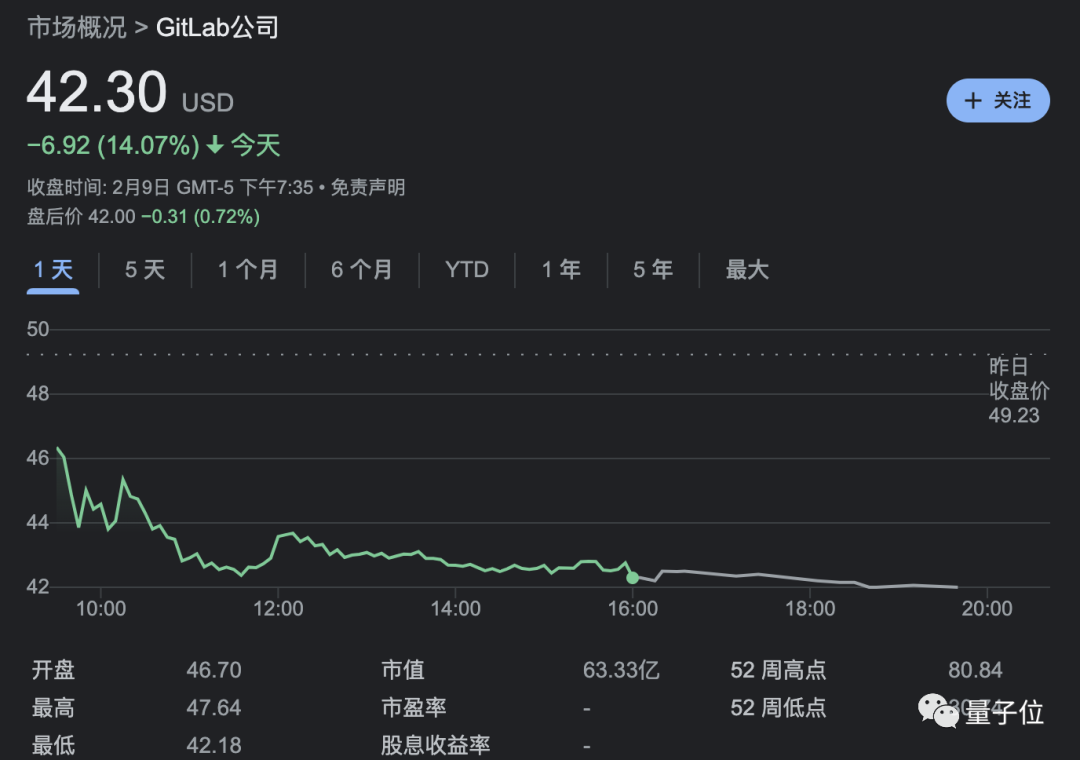Open the 6个月 time range
1080x760 pixels.
click(360, 269)
